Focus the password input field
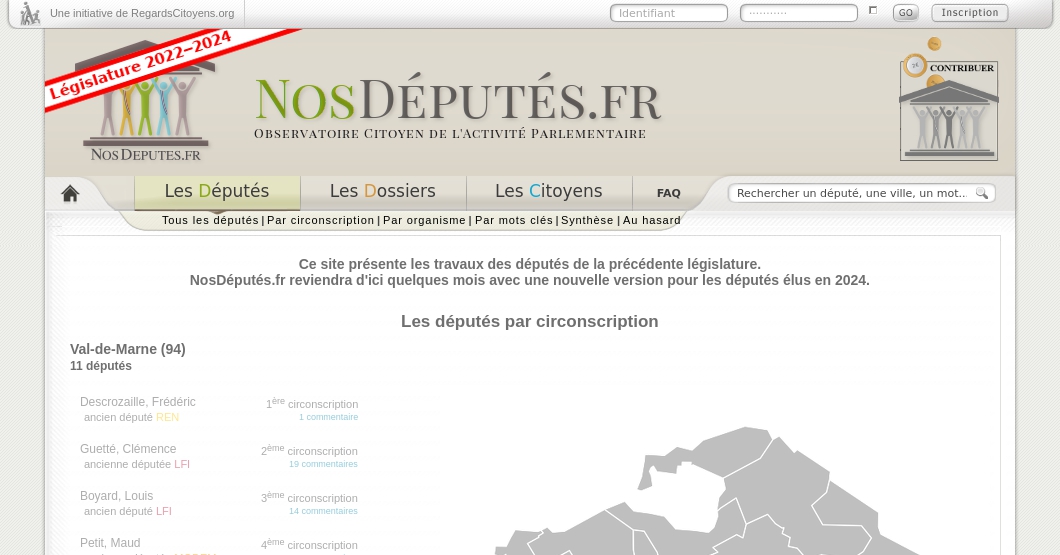The height and width of the screenshot is (555, 1060). click(798, 13)
